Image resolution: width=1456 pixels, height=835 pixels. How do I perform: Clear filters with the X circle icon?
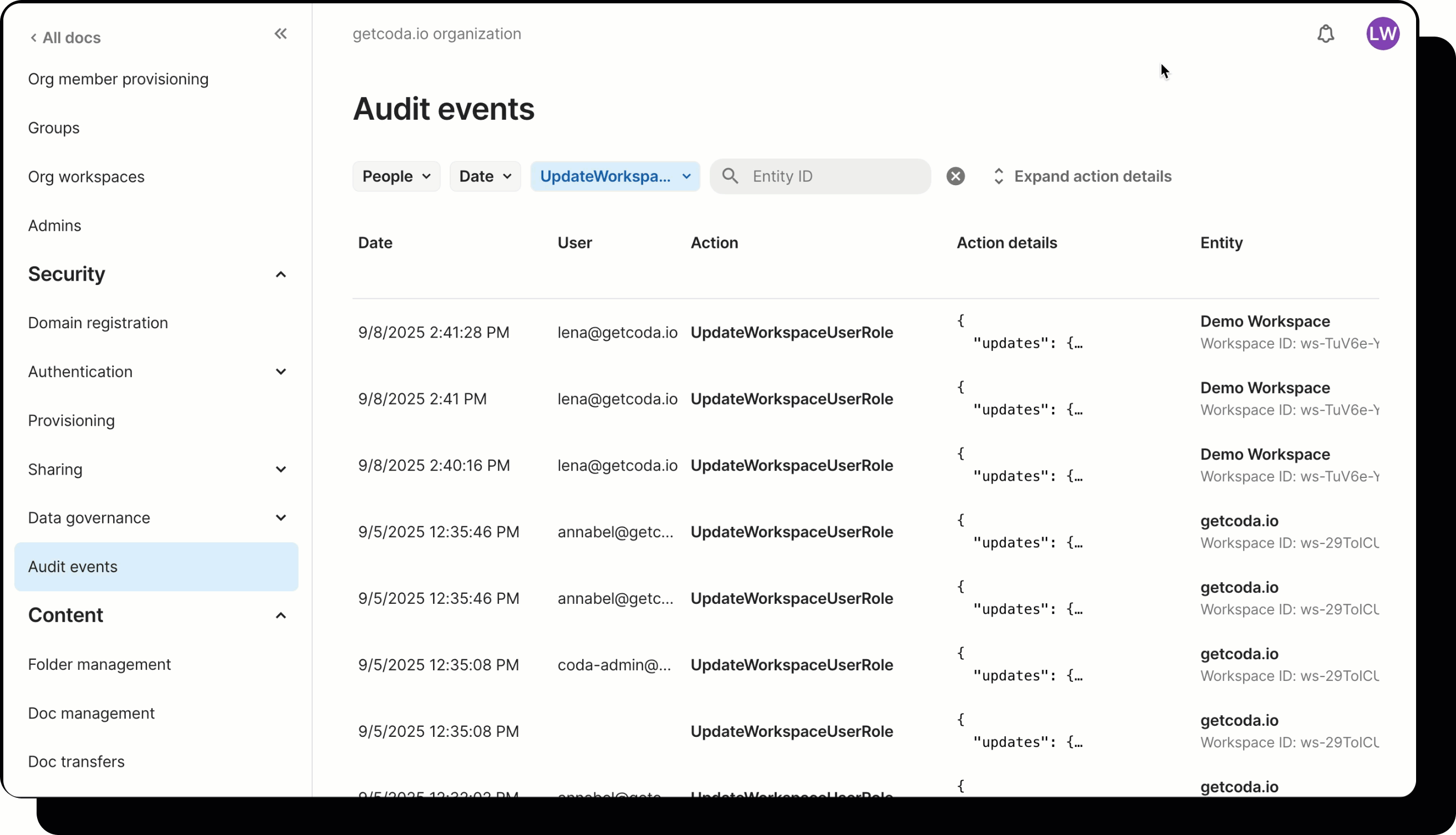point(955,176)
